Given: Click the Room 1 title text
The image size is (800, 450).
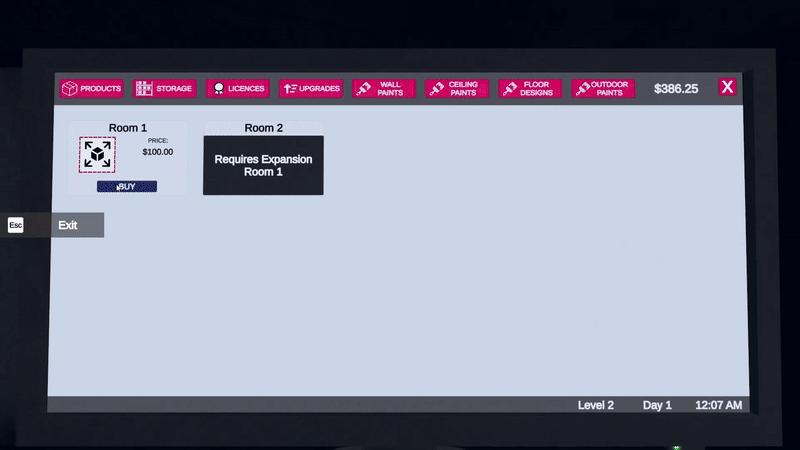Looking at the screenshot, I should click(127, 128).
